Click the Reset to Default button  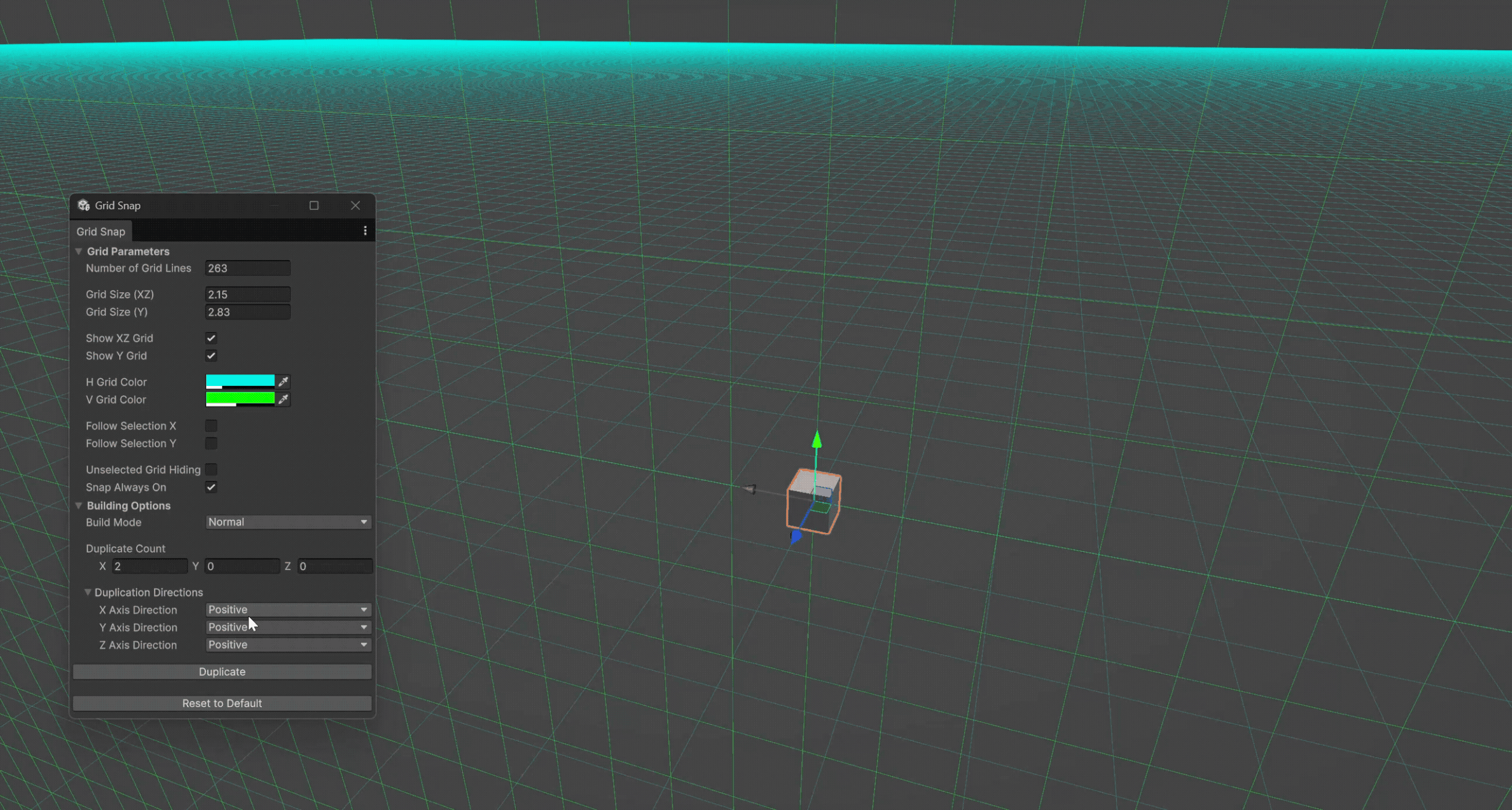(x=222, y=704)
